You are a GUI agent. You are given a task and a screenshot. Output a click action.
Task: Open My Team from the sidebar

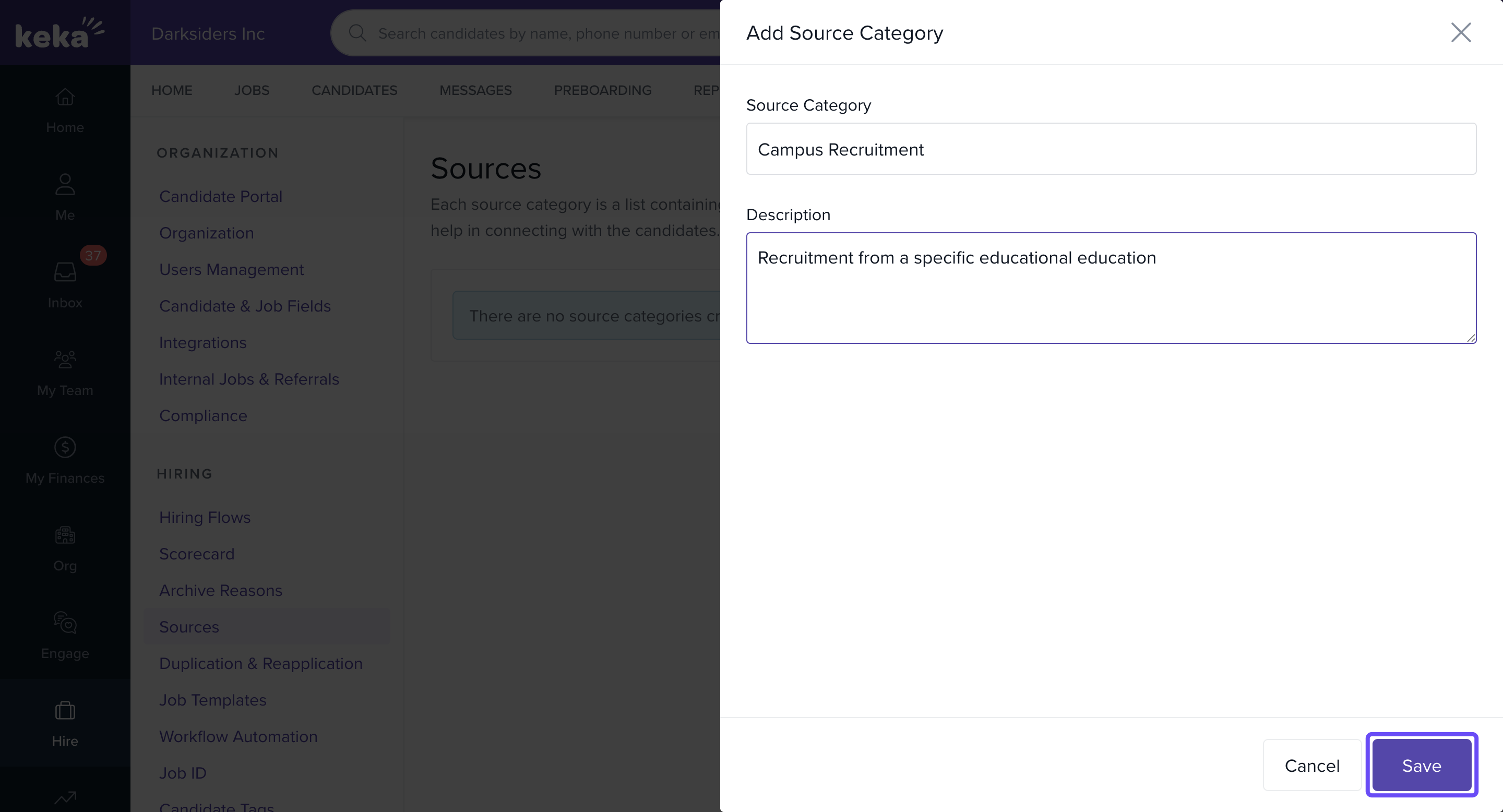(65, 372)
